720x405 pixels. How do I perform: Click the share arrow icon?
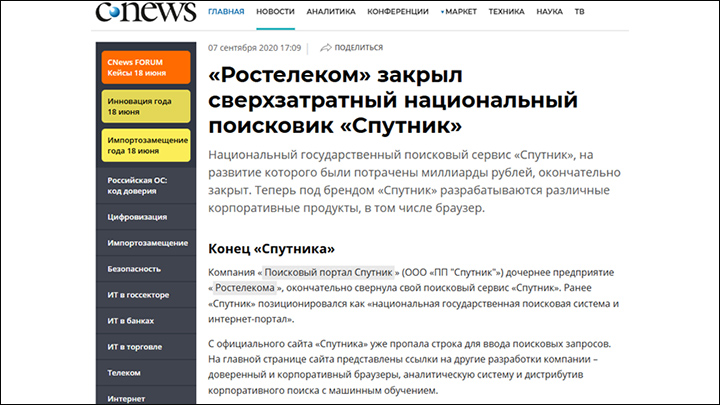326,47
